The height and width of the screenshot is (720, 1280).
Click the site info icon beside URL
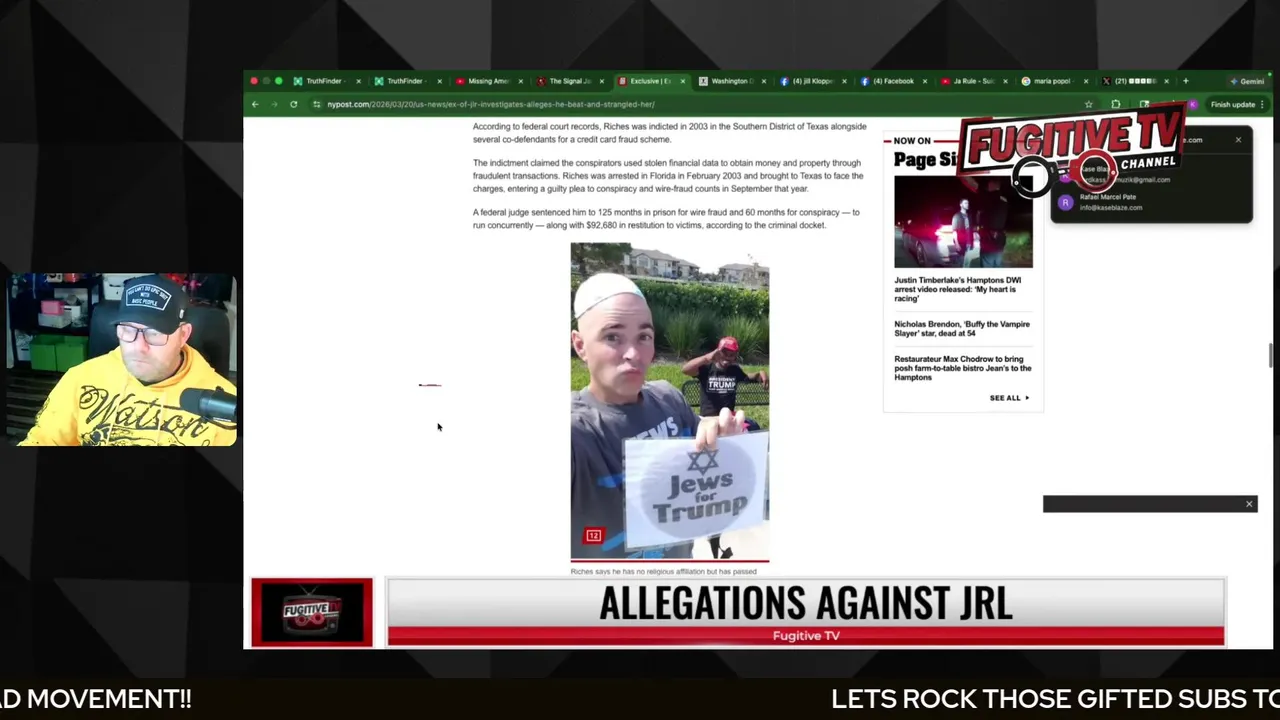316,104
